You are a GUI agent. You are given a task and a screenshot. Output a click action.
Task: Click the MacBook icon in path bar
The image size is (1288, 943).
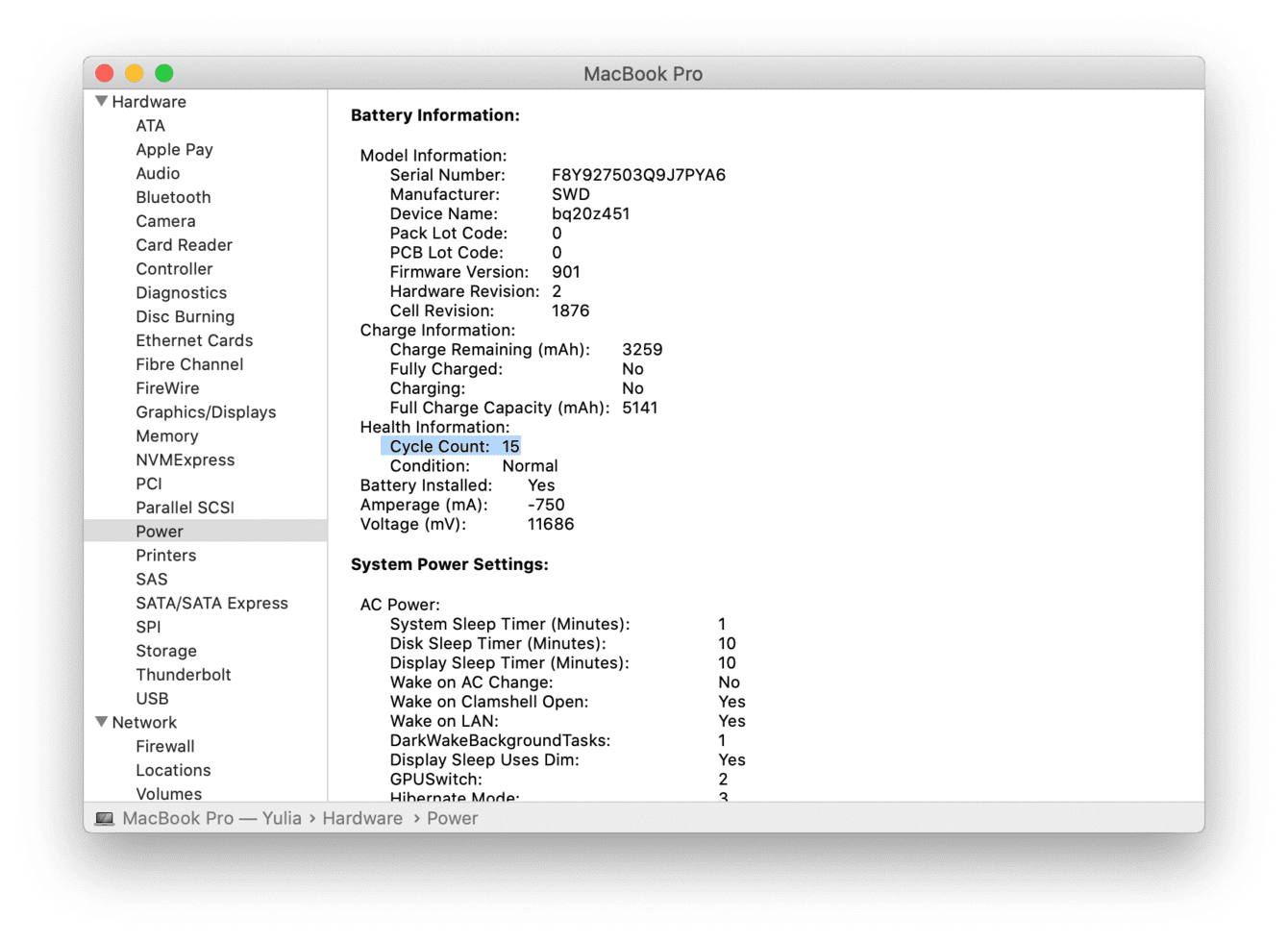[x=105, y=819]
